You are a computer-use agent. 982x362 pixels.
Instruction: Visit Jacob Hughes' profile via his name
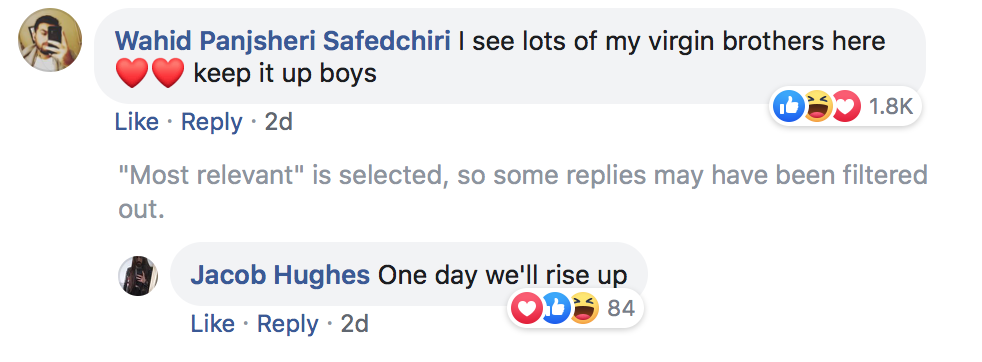tap(280, 275)
